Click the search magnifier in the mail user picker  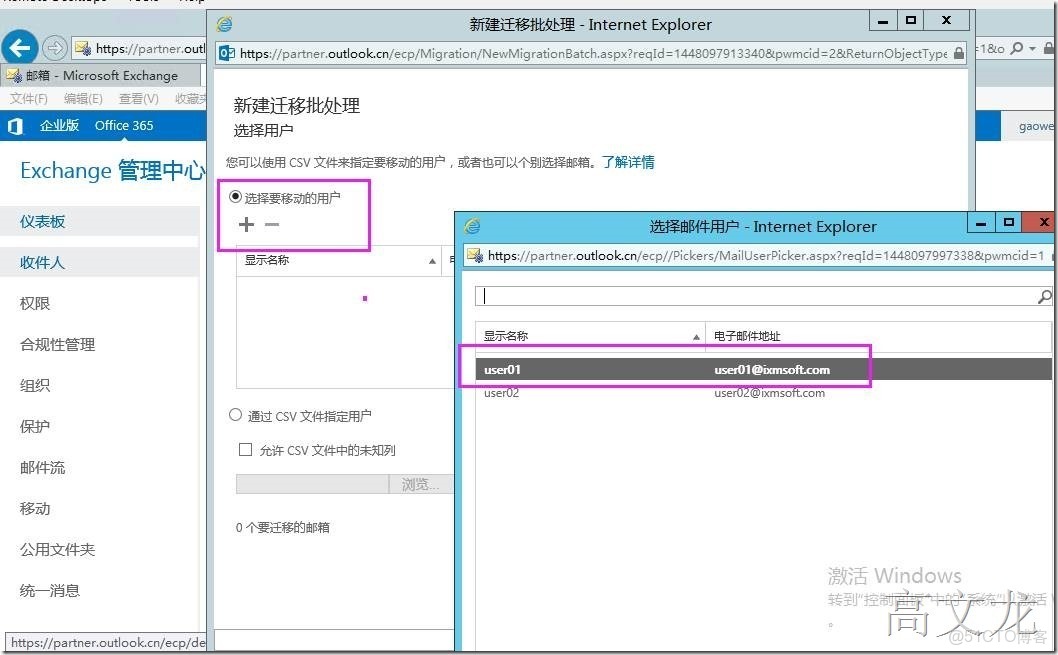point(1044,296)
